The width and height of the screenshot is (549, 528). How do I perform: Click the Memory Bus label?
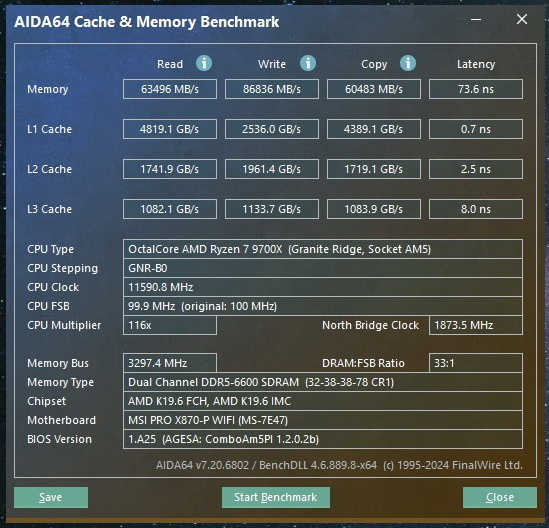point(58,363)
